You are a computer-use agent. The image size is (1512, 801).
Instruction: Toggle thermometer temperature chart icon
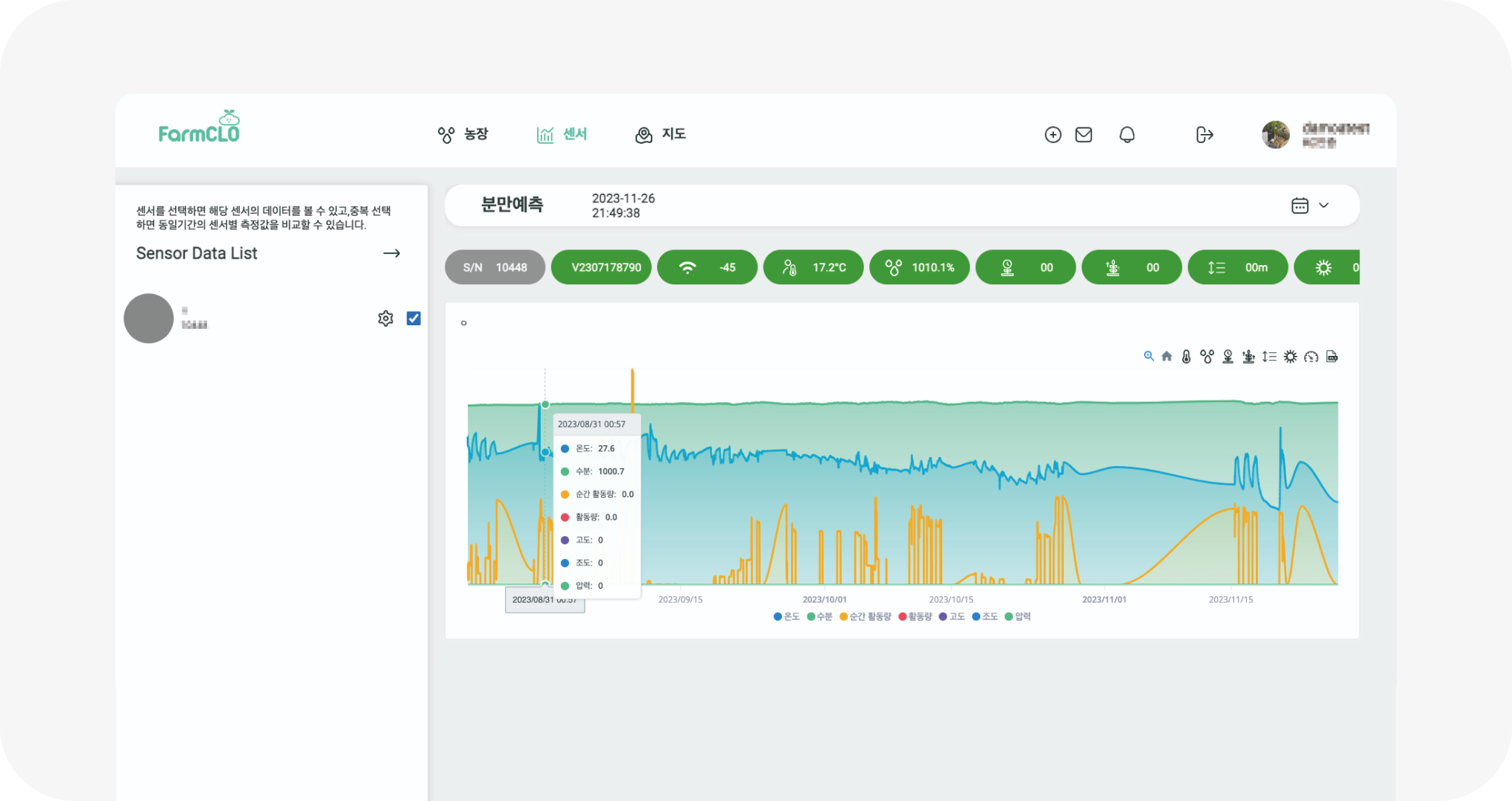pos(1187,357)
